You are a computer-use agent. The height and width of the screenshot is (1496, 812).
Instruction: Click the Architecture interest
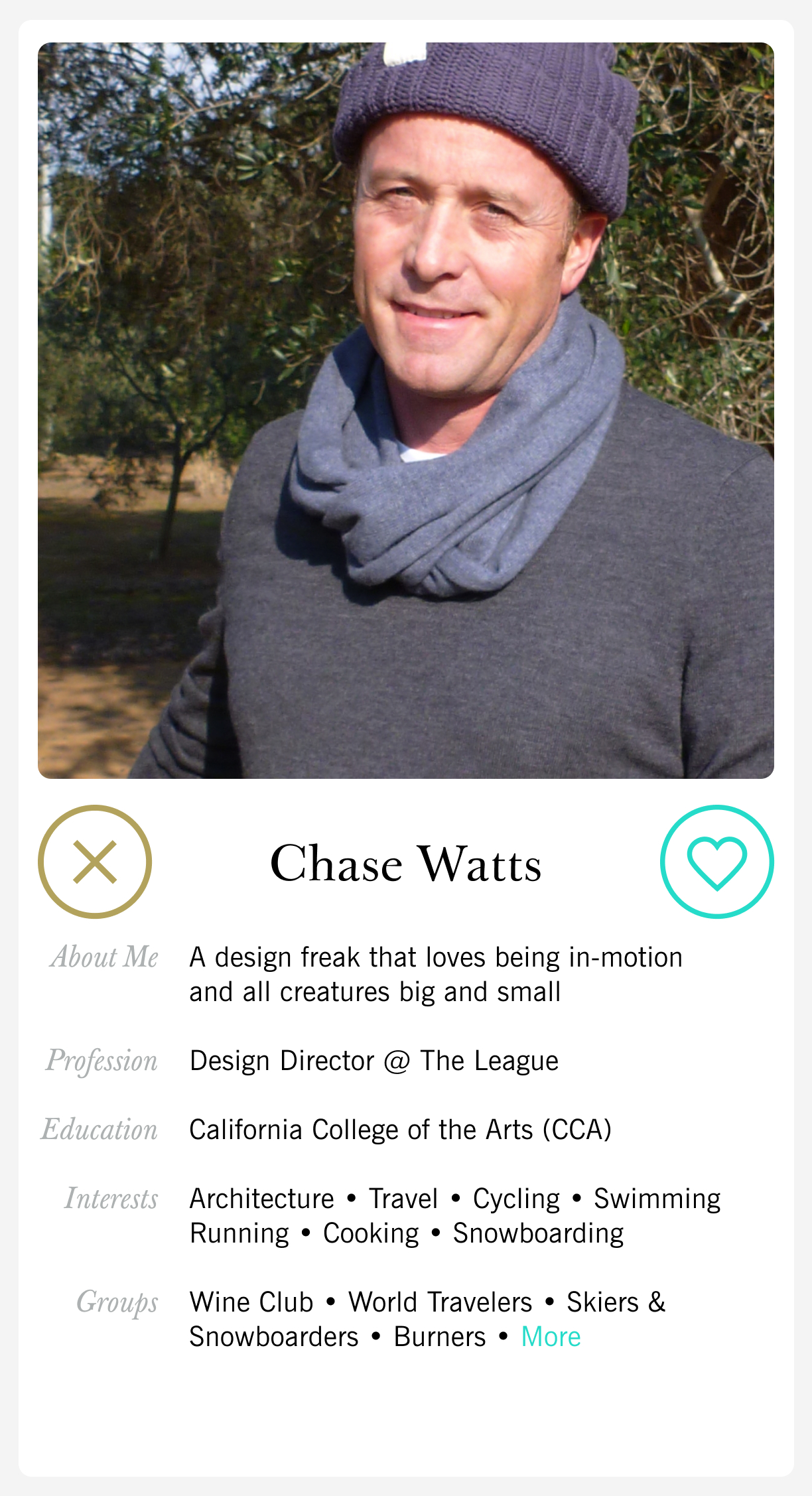click(x=262, y=1199)
